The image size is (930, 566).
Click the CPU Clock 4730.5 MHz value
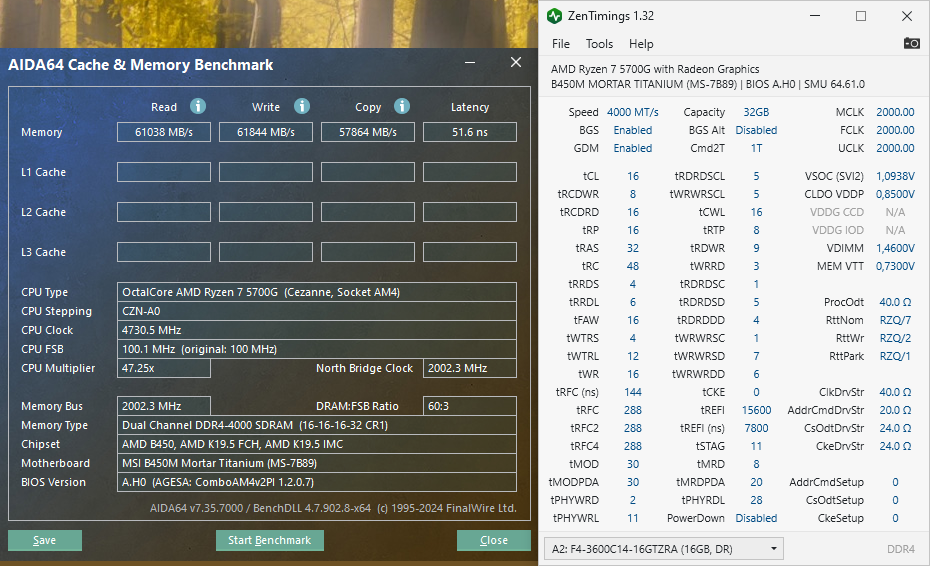click(x=317, y=330)
